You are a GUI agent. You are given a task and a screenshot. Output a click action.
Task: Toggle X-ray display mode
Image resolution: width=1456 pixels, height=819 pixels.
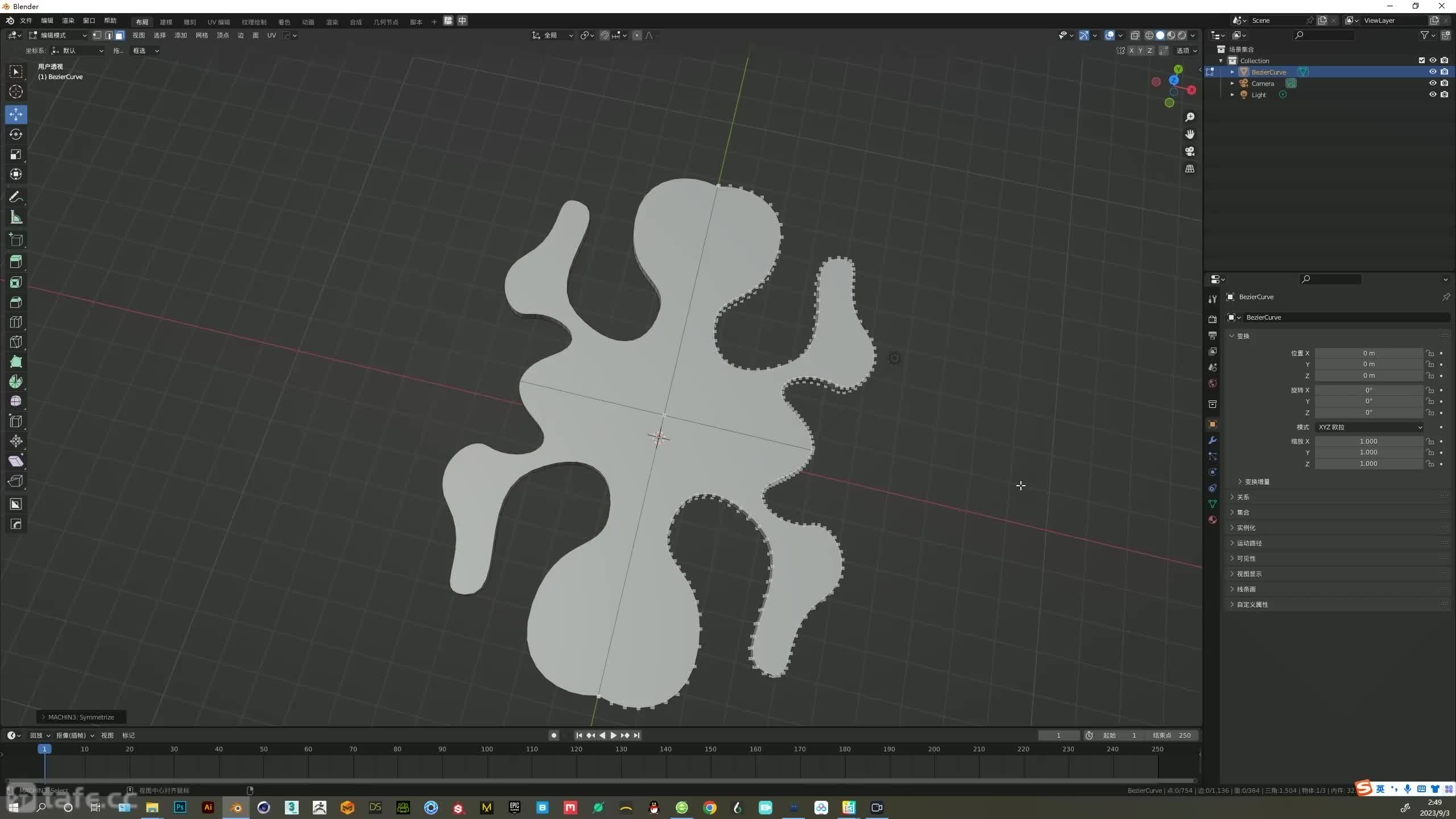coord(1135,35)
